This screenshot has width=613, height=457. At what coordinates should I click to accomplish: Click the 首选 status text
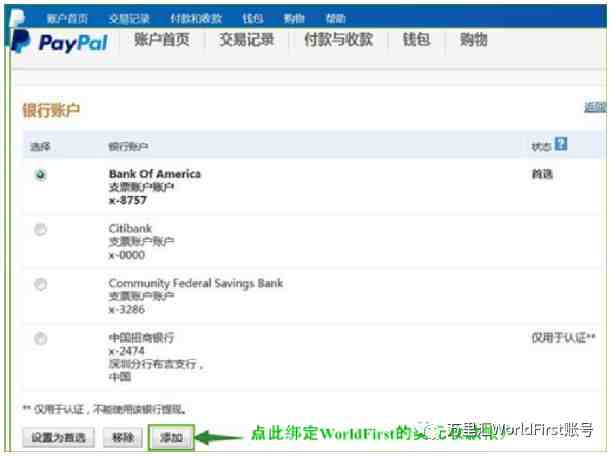542,174
